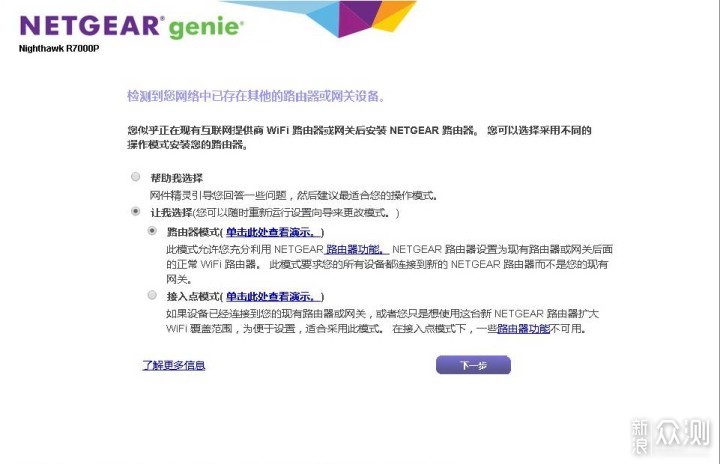Open the 接入点模式 demo link 单击此处查看演示
This screenshot has width=720, height=464.
point(272,297)
